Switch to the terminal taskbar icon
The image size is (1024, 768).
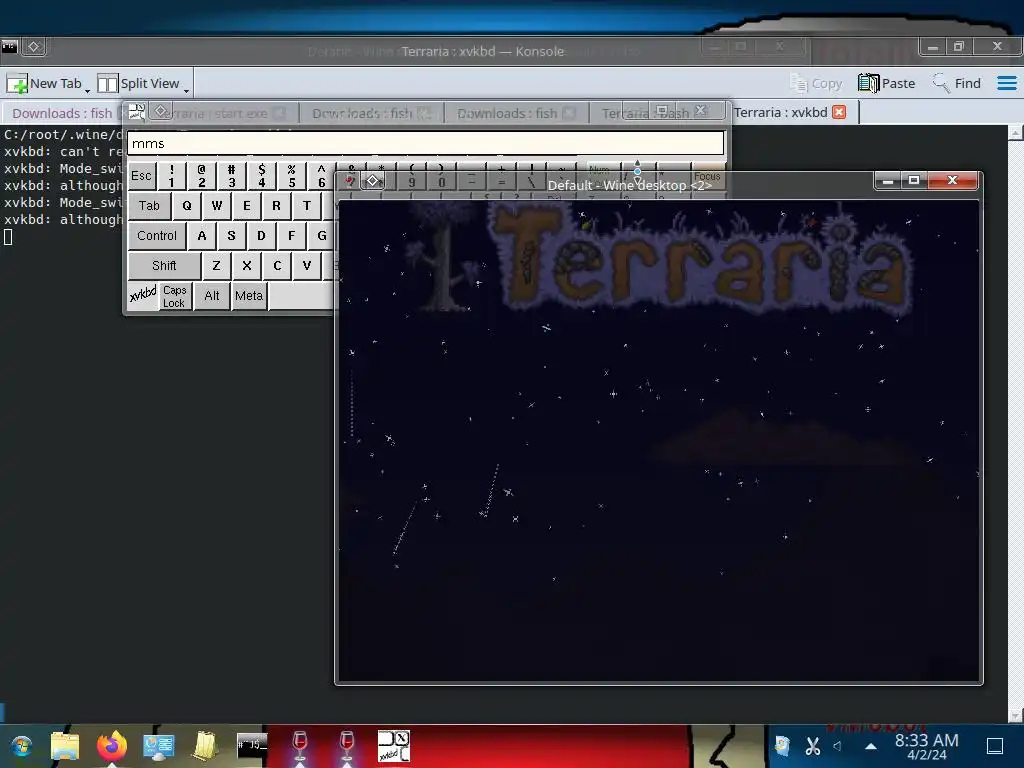click(252, 745)
